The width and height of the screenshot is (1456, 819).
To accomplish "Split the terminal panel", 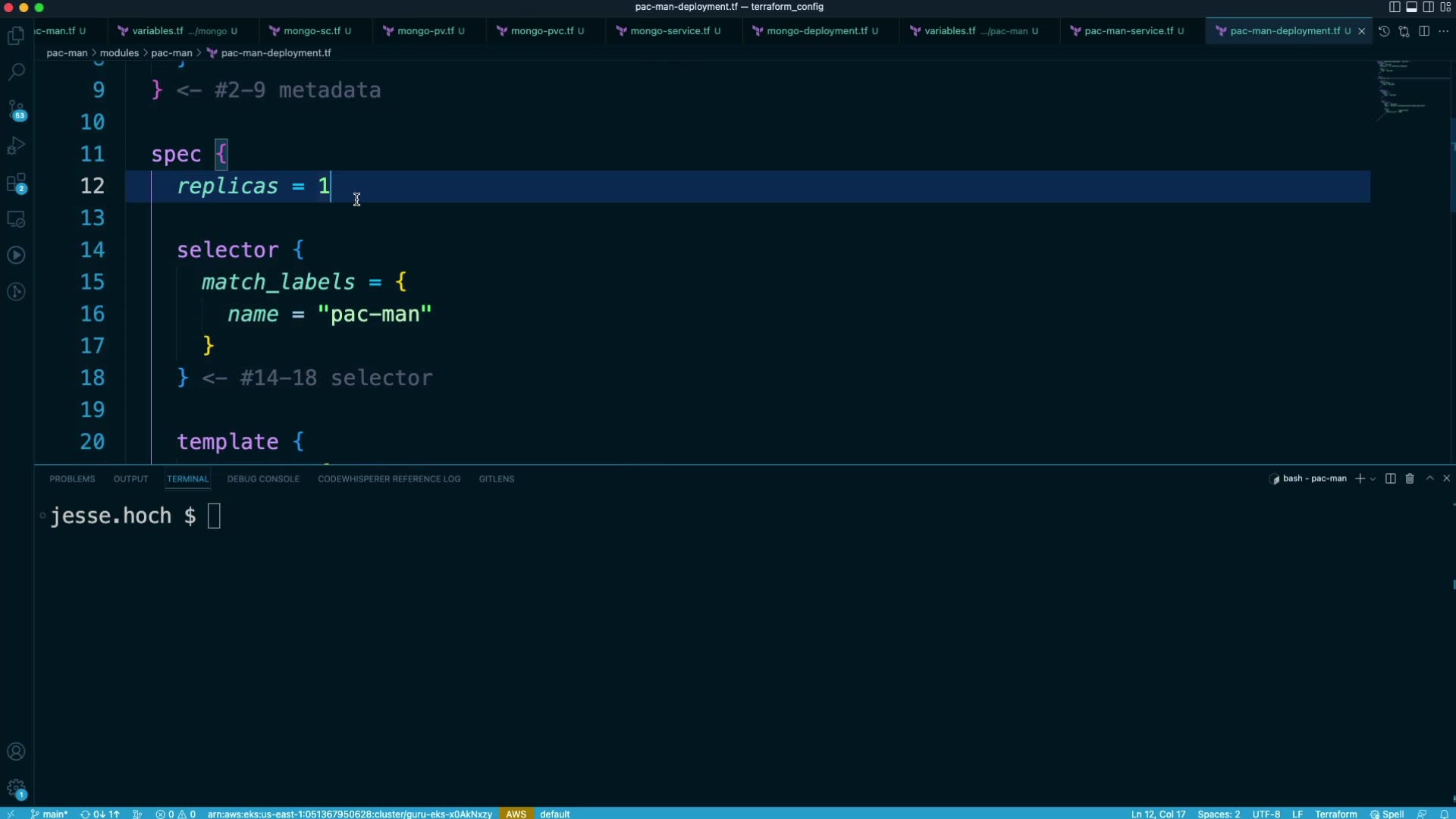I will (1390, 479).
